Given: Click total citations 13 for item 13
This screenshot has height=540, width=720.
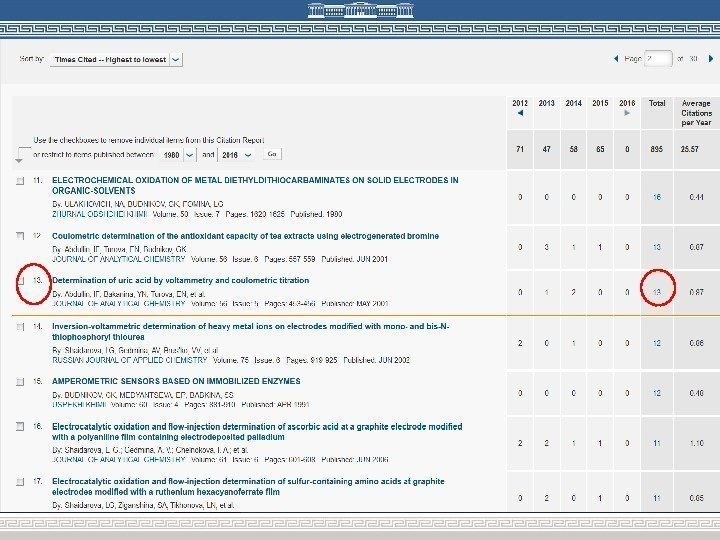Looking at the screenshot, I should [x=657, y=292].
